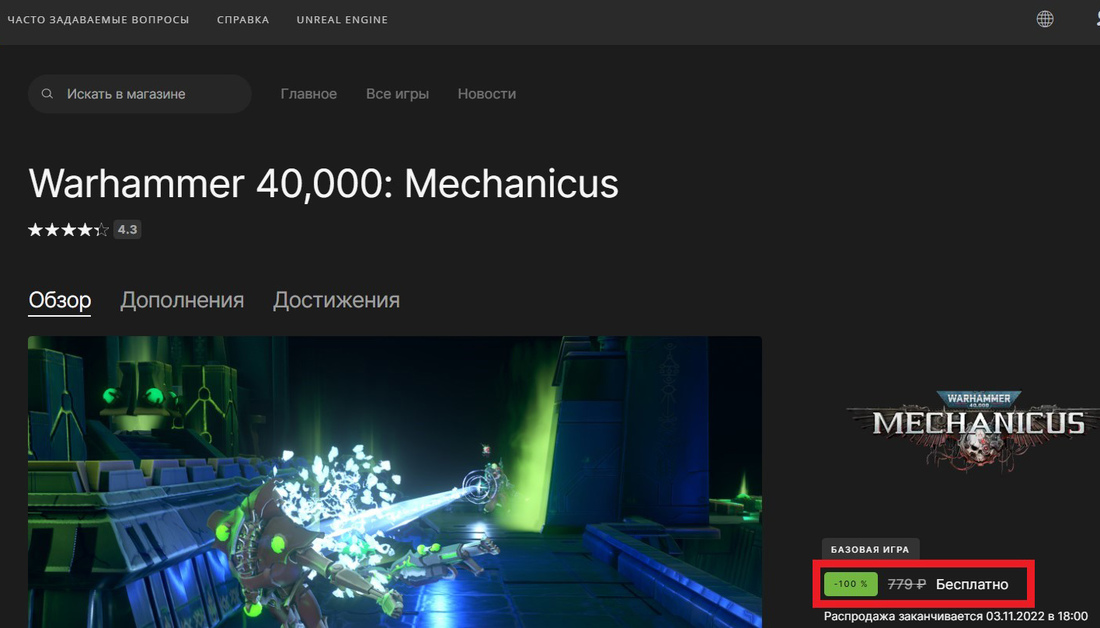
Task: Click the half-filled fifth rating star
Action: click(x=101, y=229)
